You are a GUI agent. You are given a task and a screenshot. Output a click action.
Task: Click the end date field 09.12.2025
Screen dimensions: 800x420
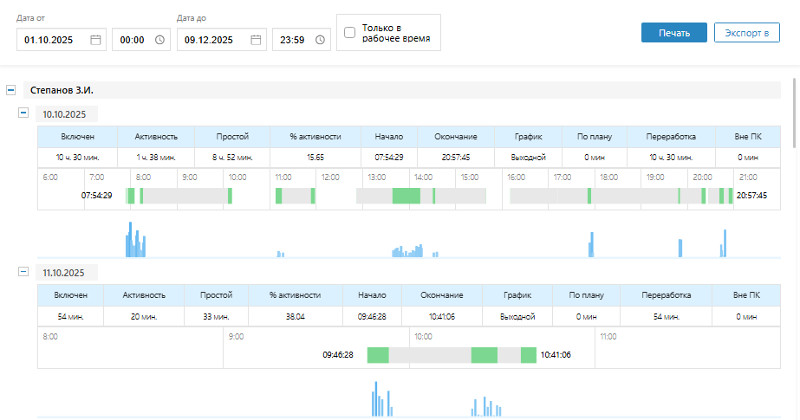(208, 40)
